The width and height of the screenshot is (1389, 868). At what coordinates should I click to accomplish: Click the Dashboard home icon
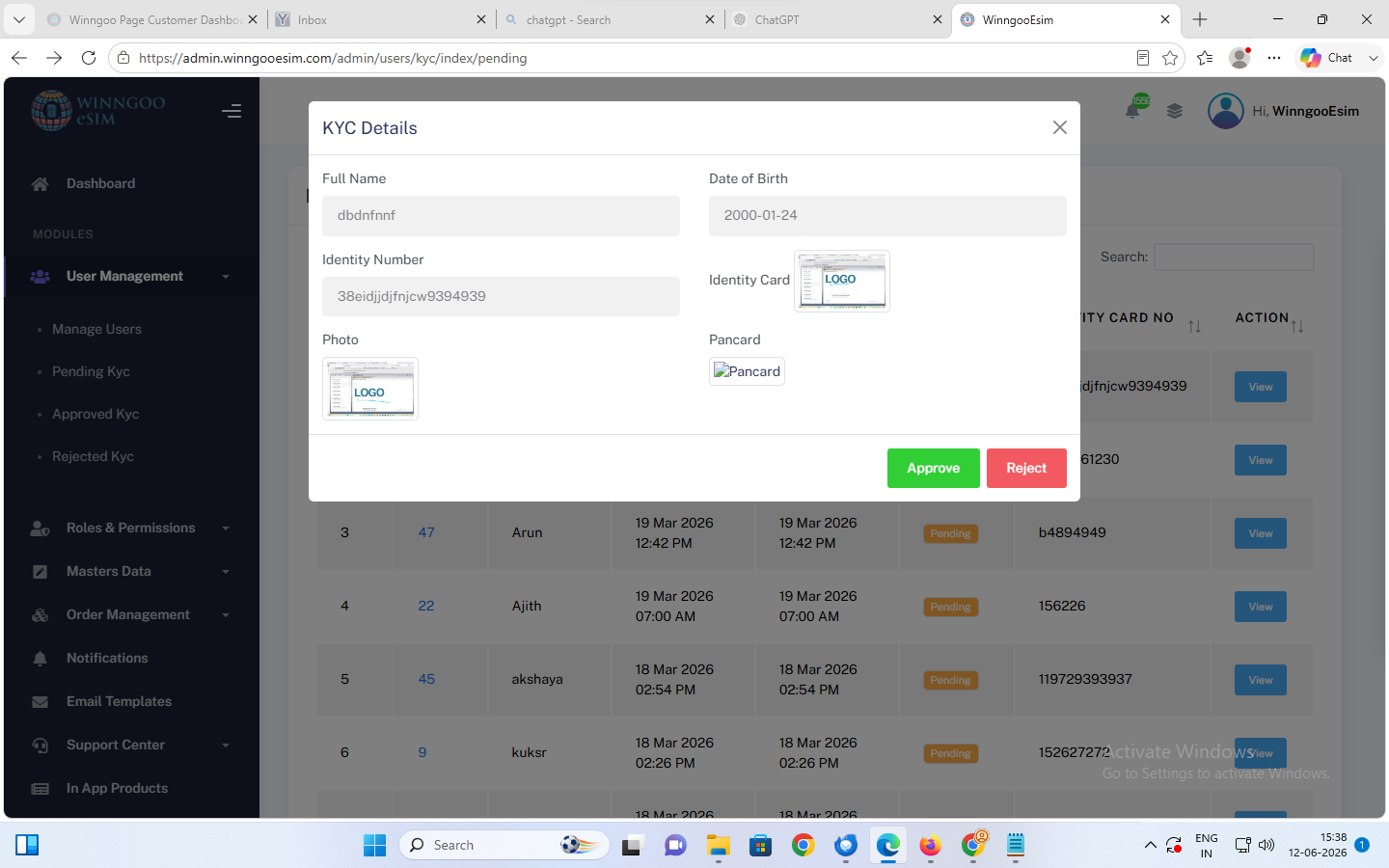tap(40, 183)
